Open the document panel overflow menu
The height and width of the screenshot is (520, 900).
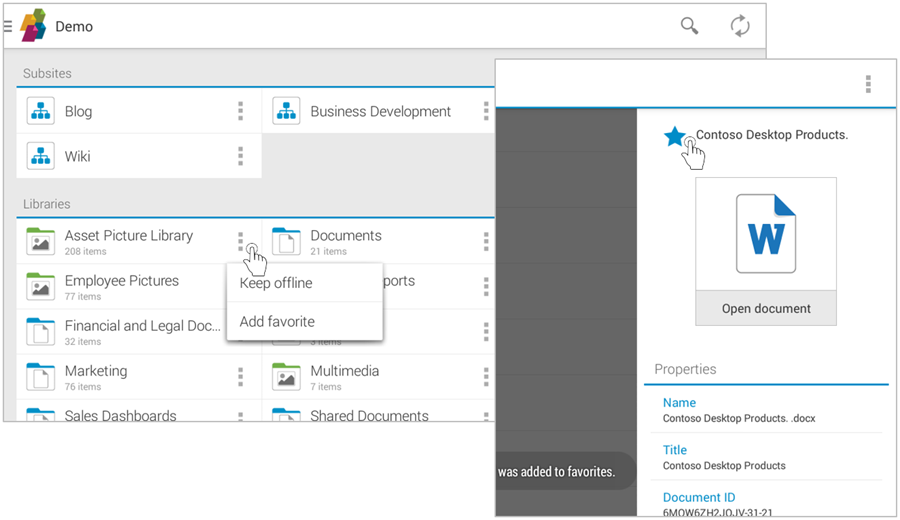(x=868, y=84)
